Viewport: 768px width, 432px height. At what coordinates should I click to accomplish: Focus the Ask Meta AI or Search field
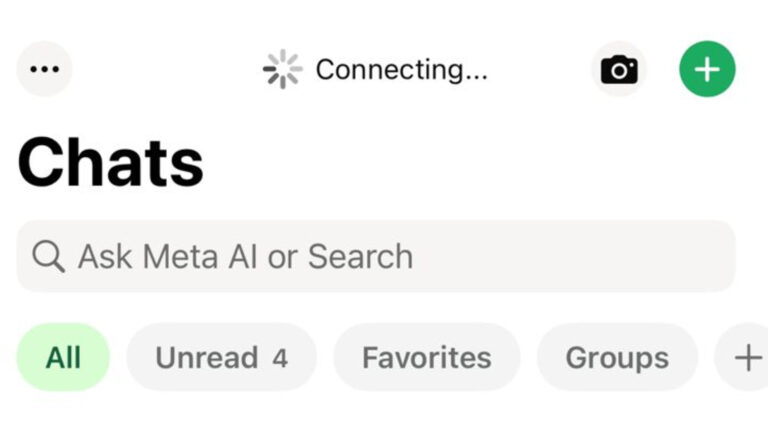tap(376, 256)
